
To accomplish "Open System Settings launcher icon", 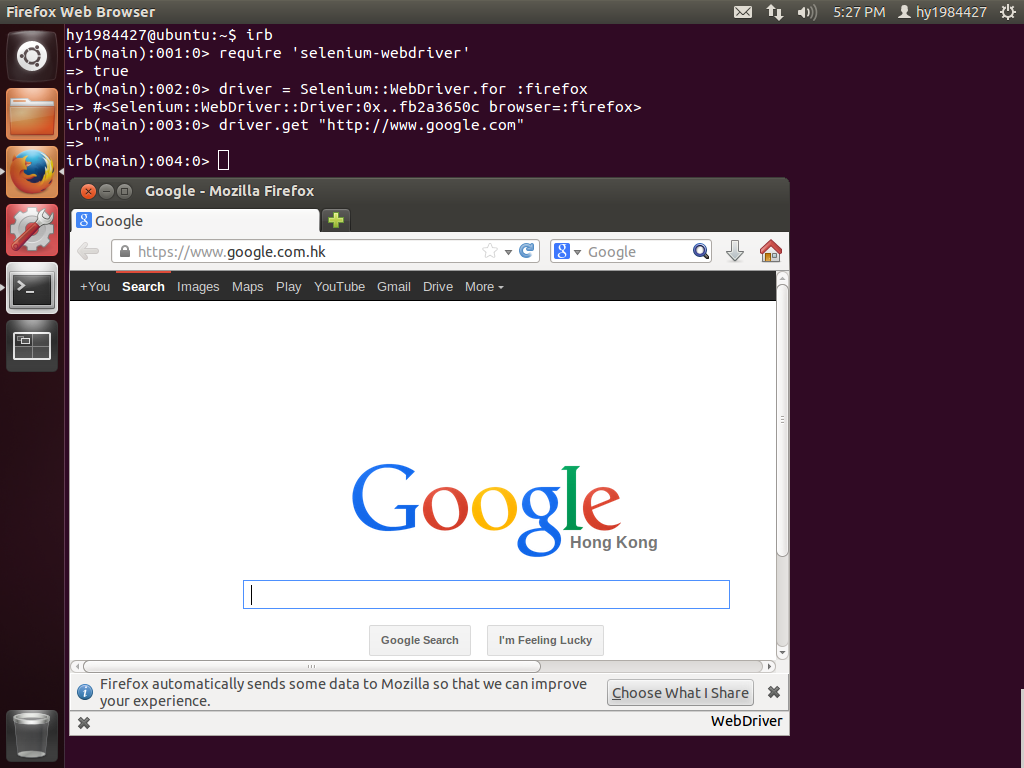I will pyautogui.click(x=31, y=230).
